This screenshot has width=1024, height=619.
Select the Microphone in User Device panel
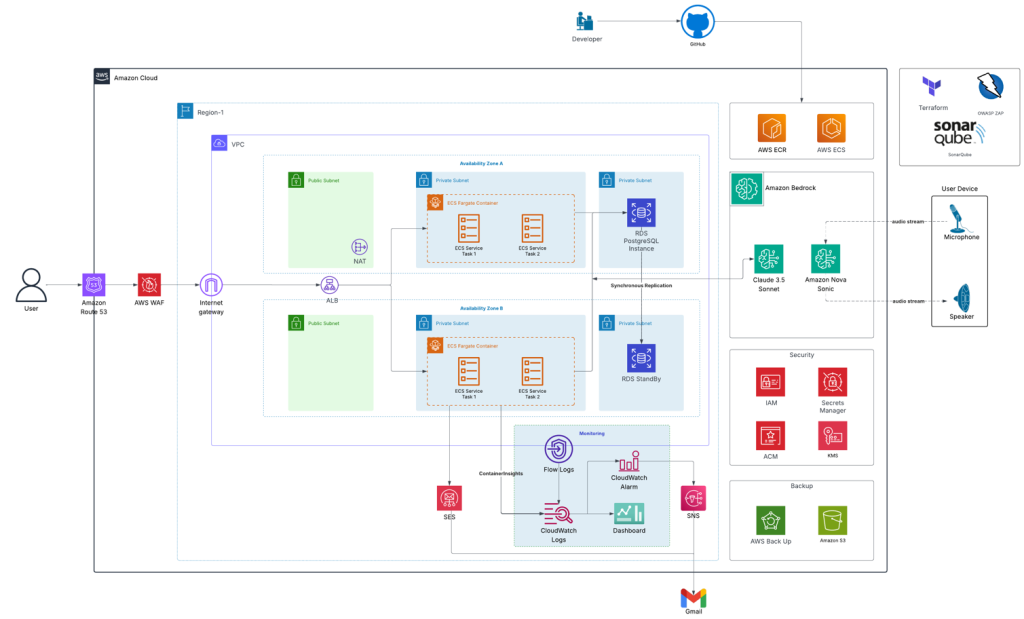pos(961,222)
